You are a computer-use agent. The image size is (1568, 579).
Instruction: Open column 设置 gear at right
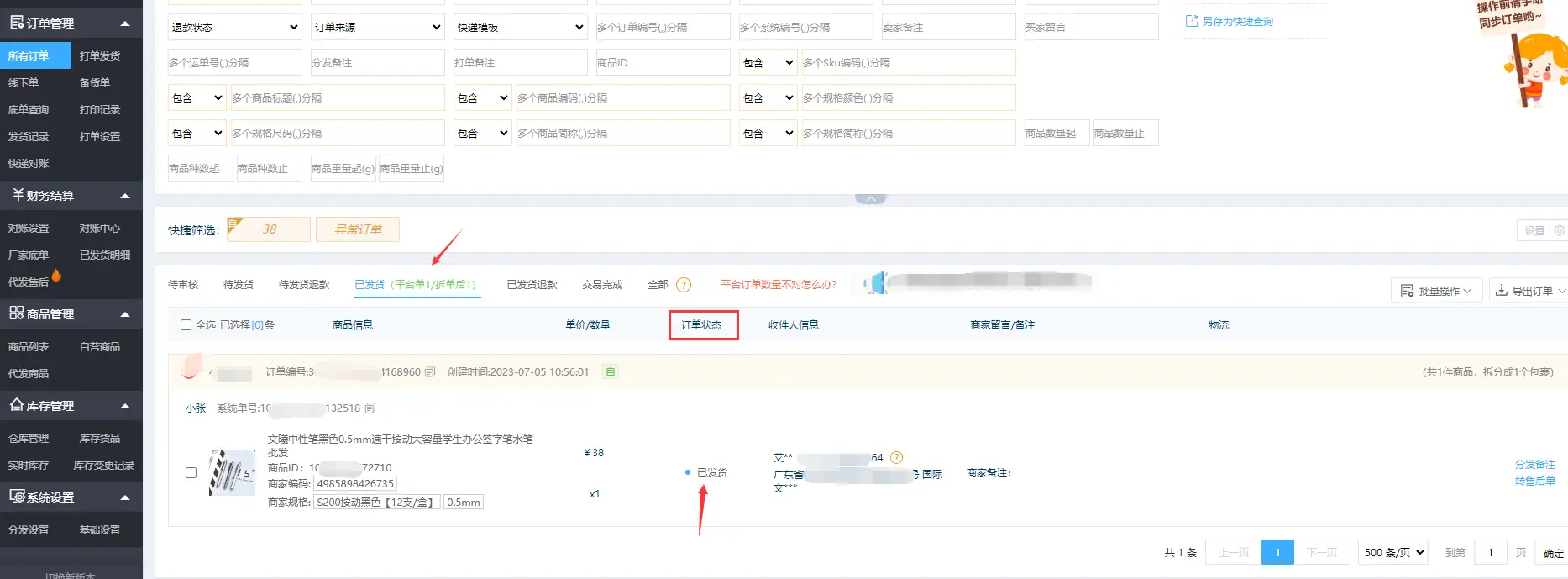[1560, 230]
